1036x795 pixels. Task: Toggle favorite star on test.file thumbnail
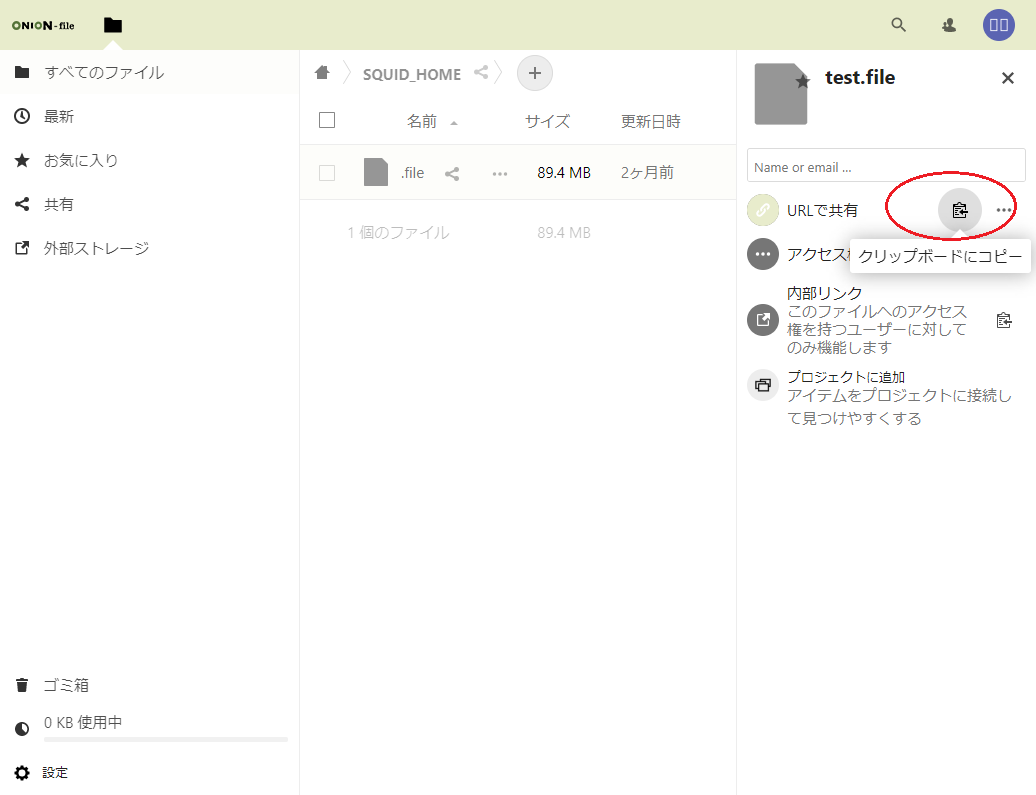coord(802,82)
